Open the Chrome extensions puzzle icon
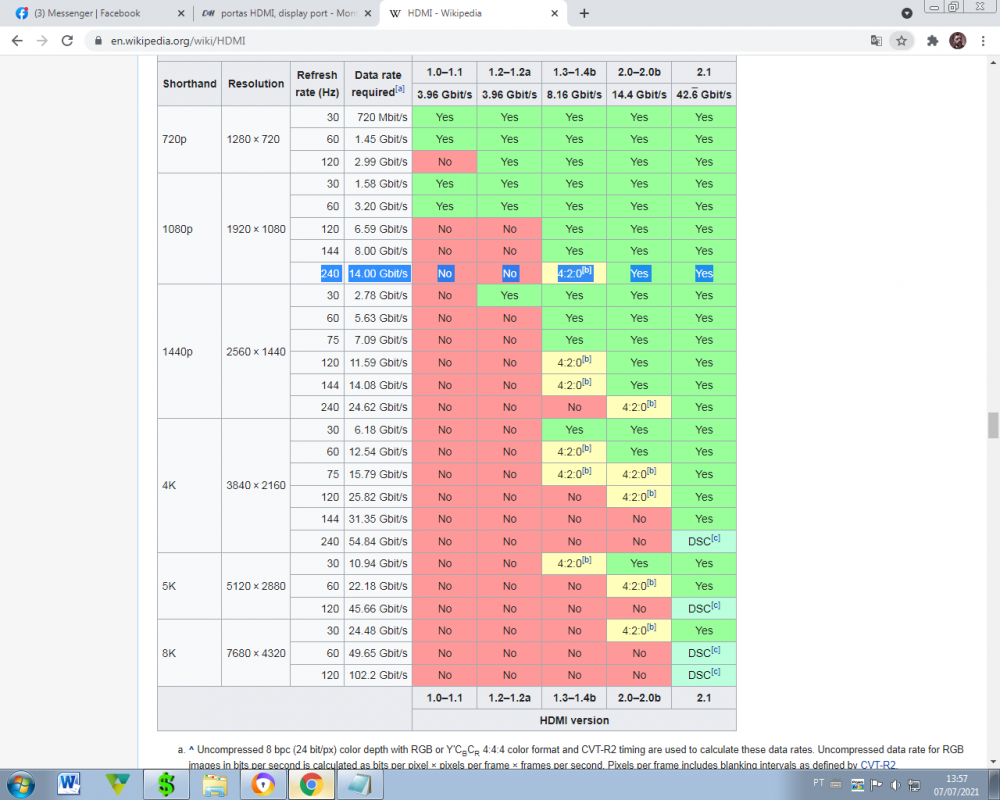Screen dimensions: 1000x800 (933, 41)
